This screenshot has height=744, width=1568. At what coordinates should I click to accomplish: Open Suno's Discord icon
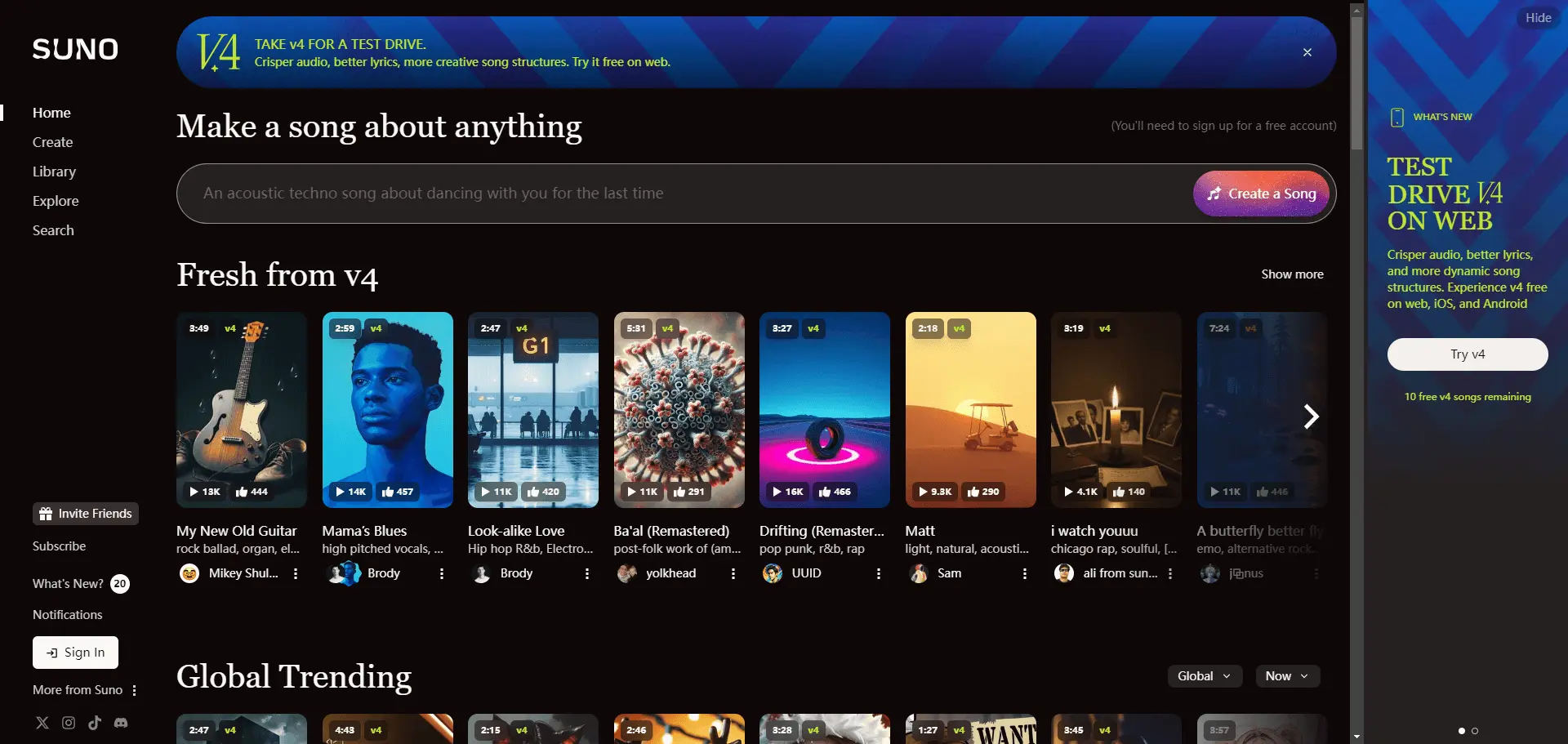click(120, 723)
